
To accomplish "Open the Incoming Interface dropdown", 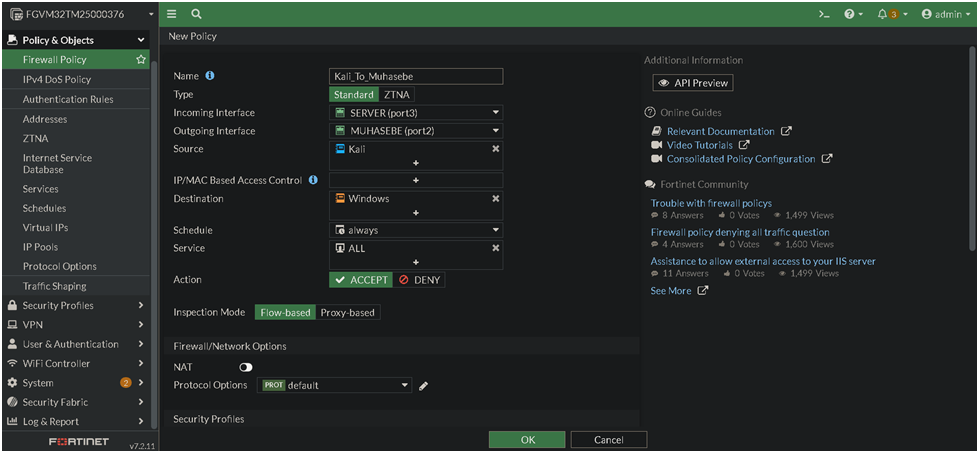I will tap(416, 113).
